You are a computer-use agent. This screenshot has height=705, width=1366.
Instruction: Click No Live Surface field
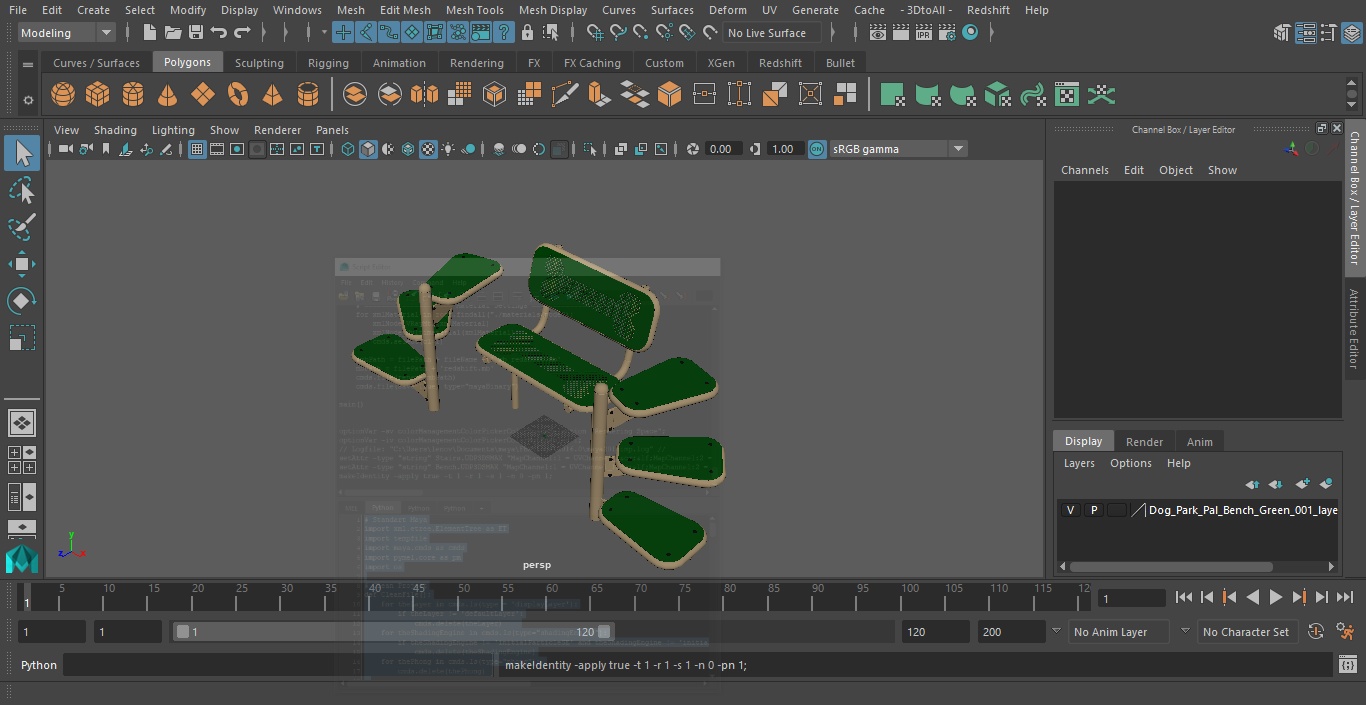pyautogui.click(x=772, y=33)
